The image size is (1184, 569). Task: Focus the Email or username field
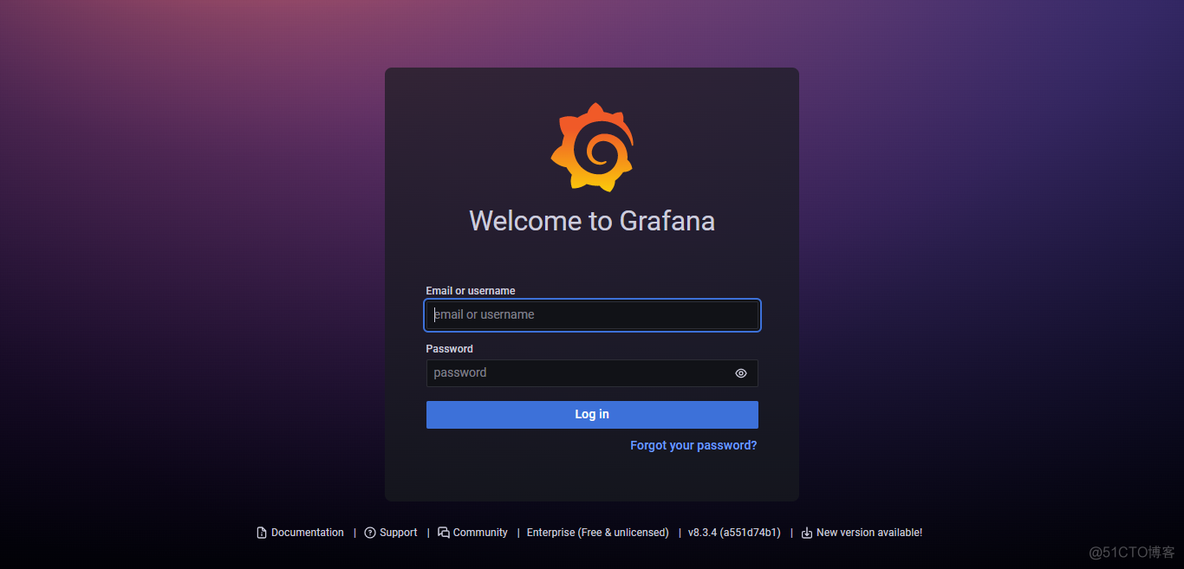point(592,315)
